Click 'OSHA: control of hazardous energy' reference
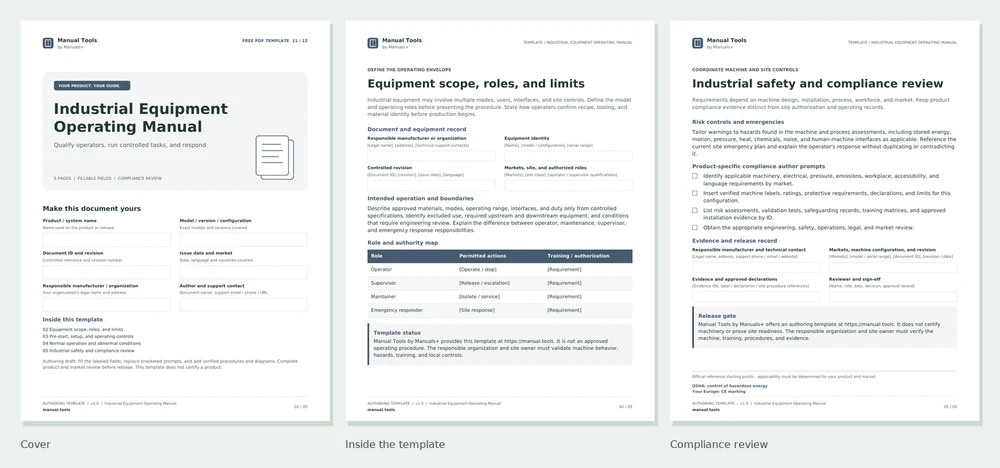The height and width of the screenshot is (468, 1000). 730,386
